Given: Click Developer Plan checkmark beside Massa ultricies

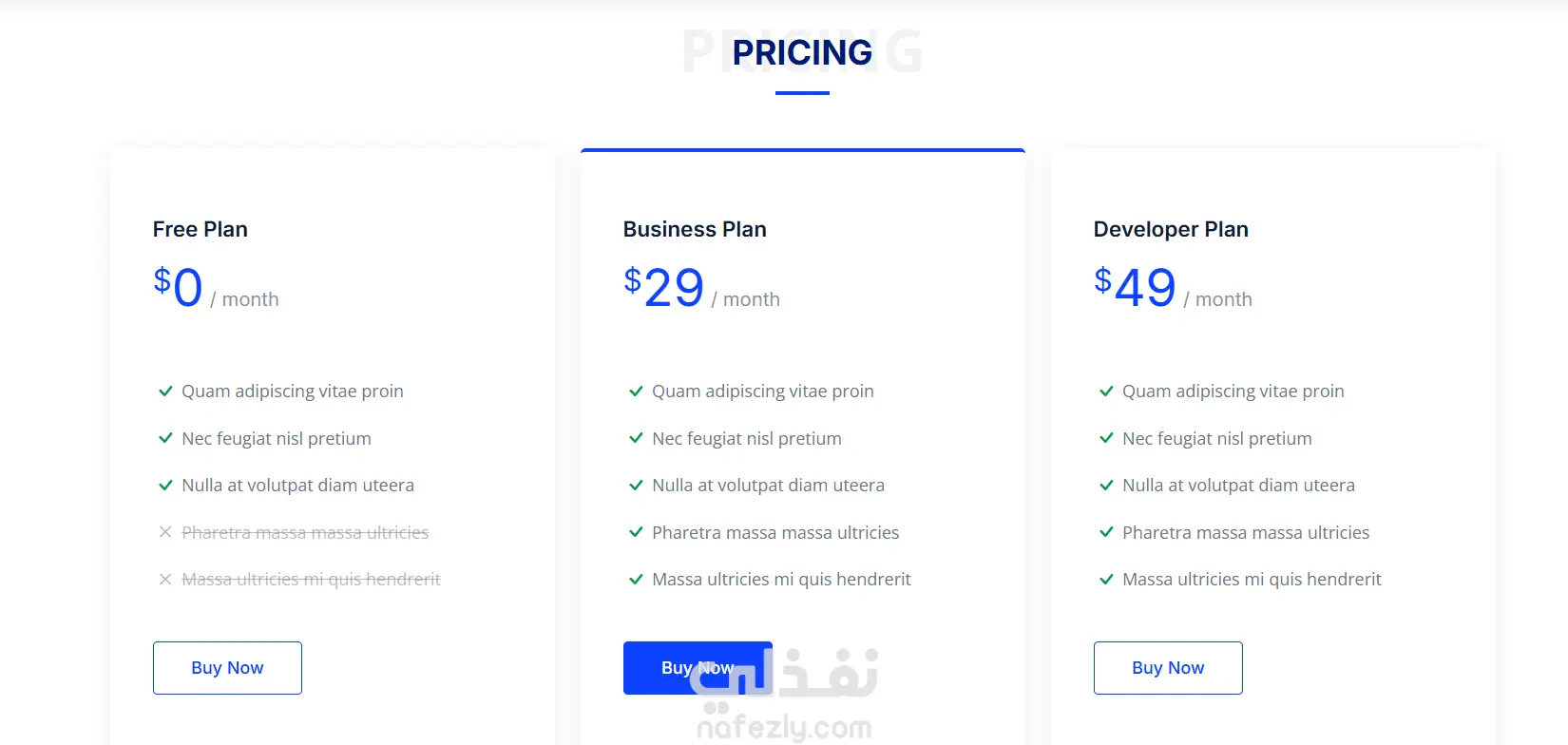Looking at the screenshot, I should click(x=1106, y=579).
